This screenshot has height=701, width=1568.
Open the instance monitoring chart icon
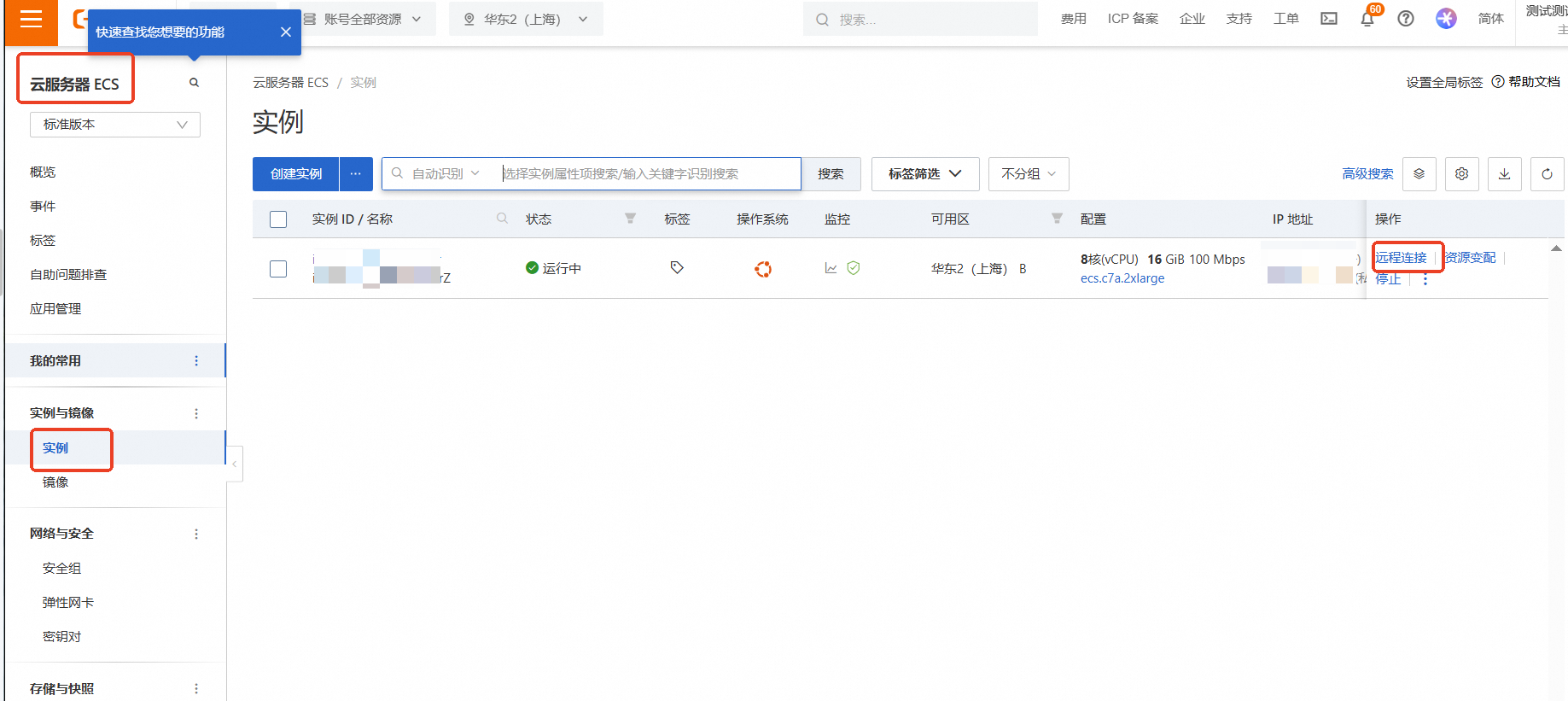click(831, 268)
